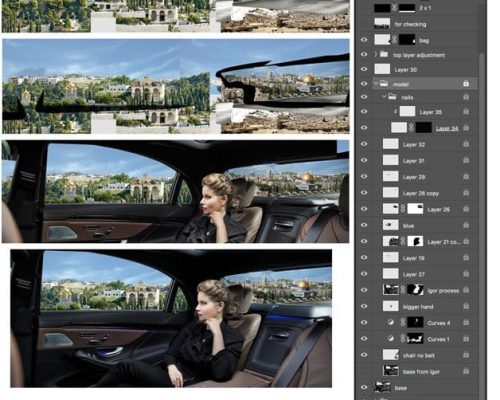Click the lock icon on the model group
This screenshot has height=400, width=500.
pyautogui.click(x=466, y=84)
